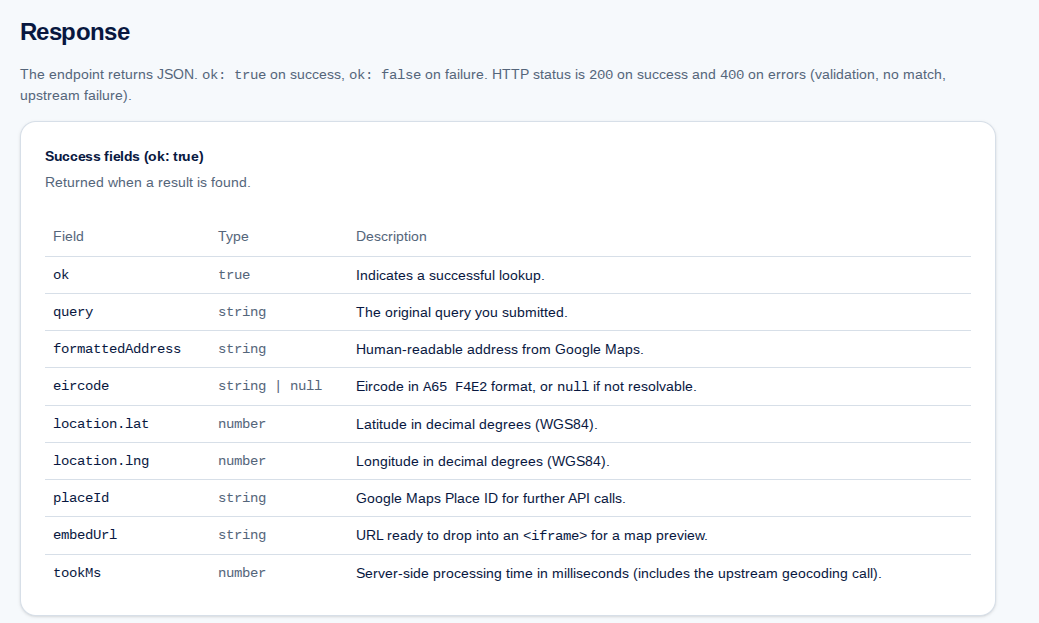This screenshot has width=1039, height=623.
Task: Click the iframe map preview description
Action: click(531, 536)
